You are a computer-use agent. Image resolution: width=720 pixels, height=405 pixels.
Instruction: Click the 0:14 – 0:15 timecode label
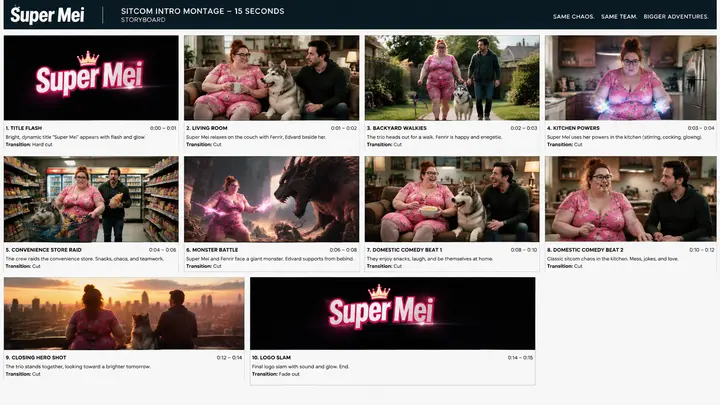520,357
